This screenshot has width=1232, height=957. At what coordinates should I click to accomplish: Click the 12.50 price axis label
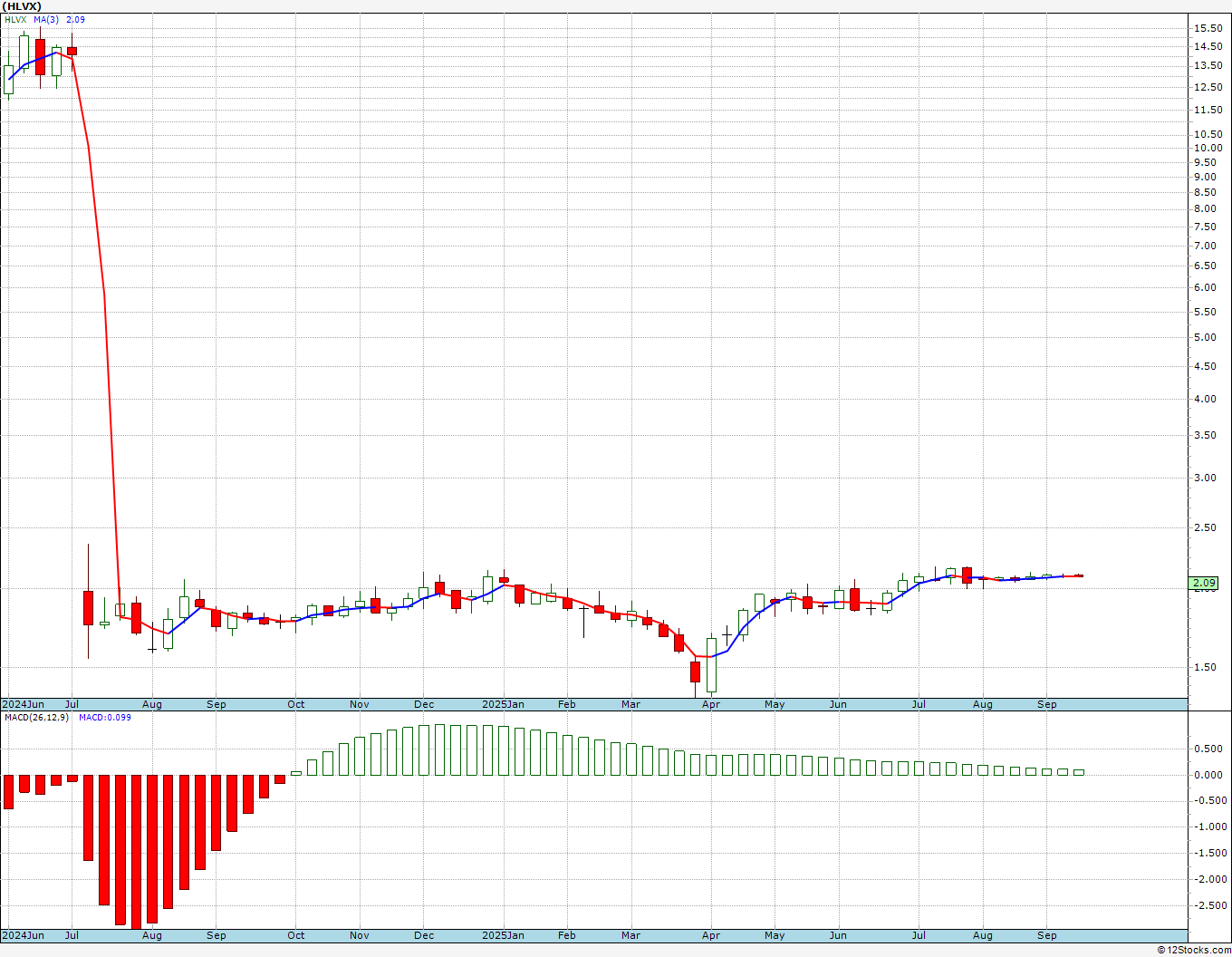coord(1208,87)
